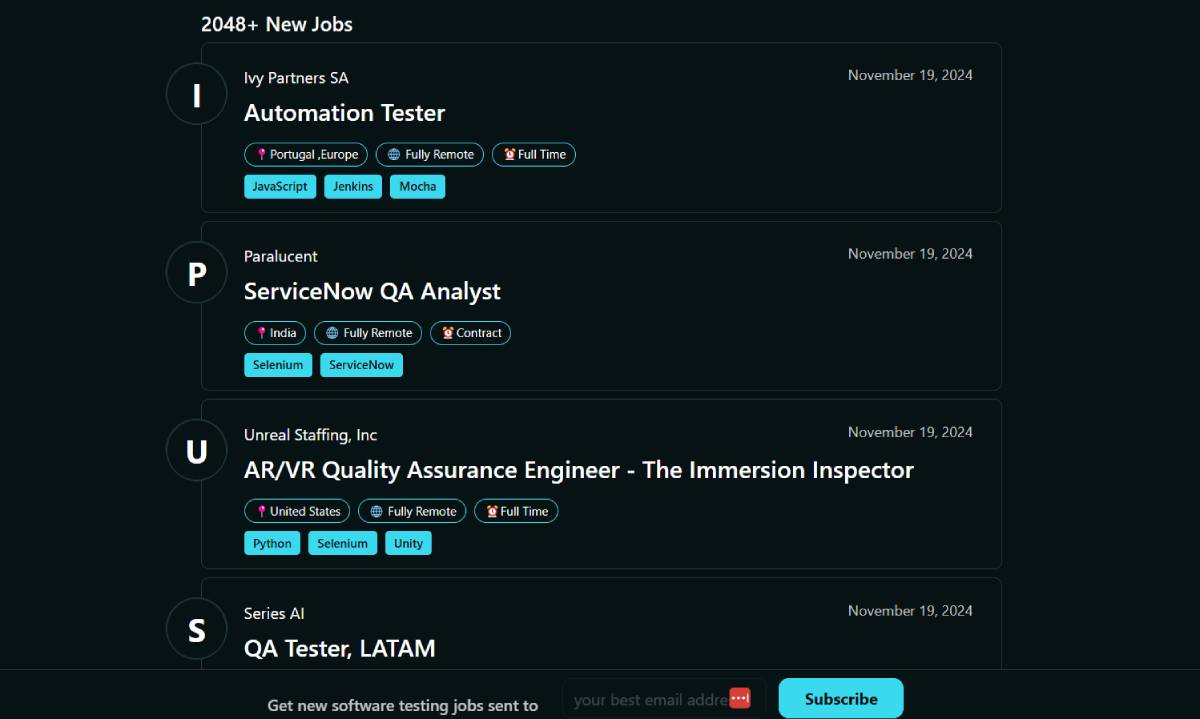Open the Automation Tester job listing

[x=344, y=113]
